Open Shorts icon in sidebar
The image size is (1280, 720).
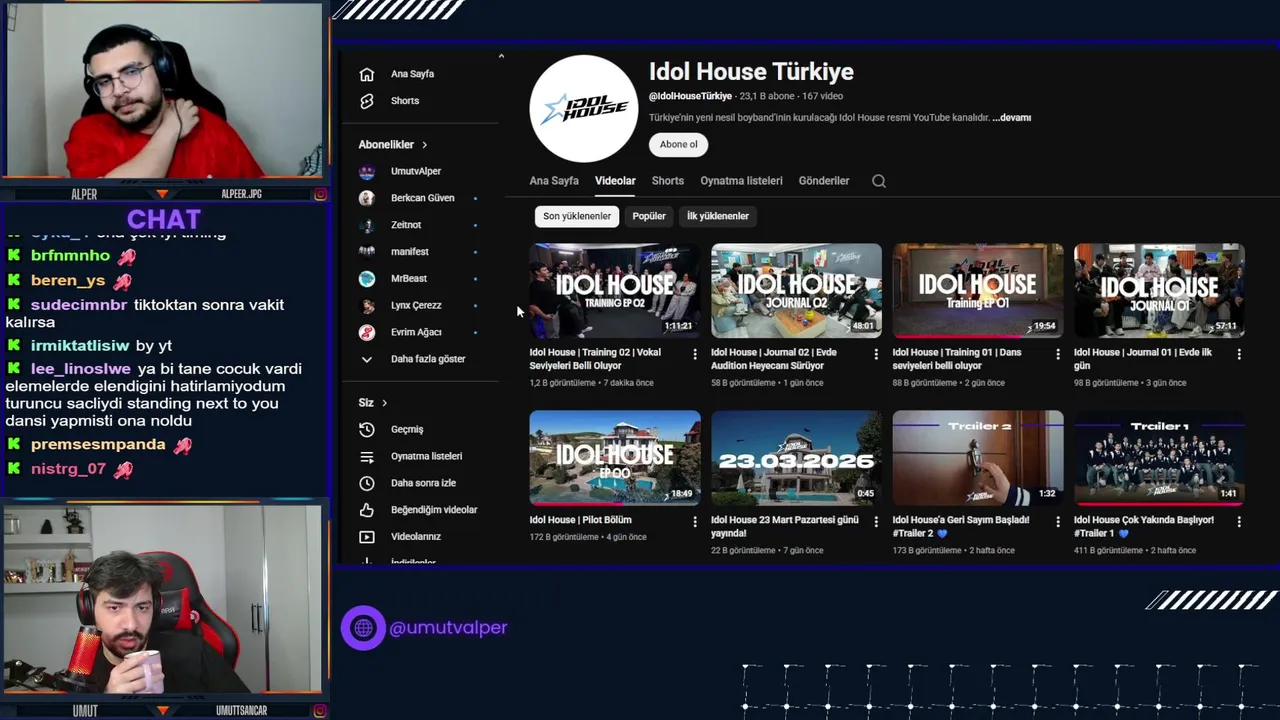367,101
